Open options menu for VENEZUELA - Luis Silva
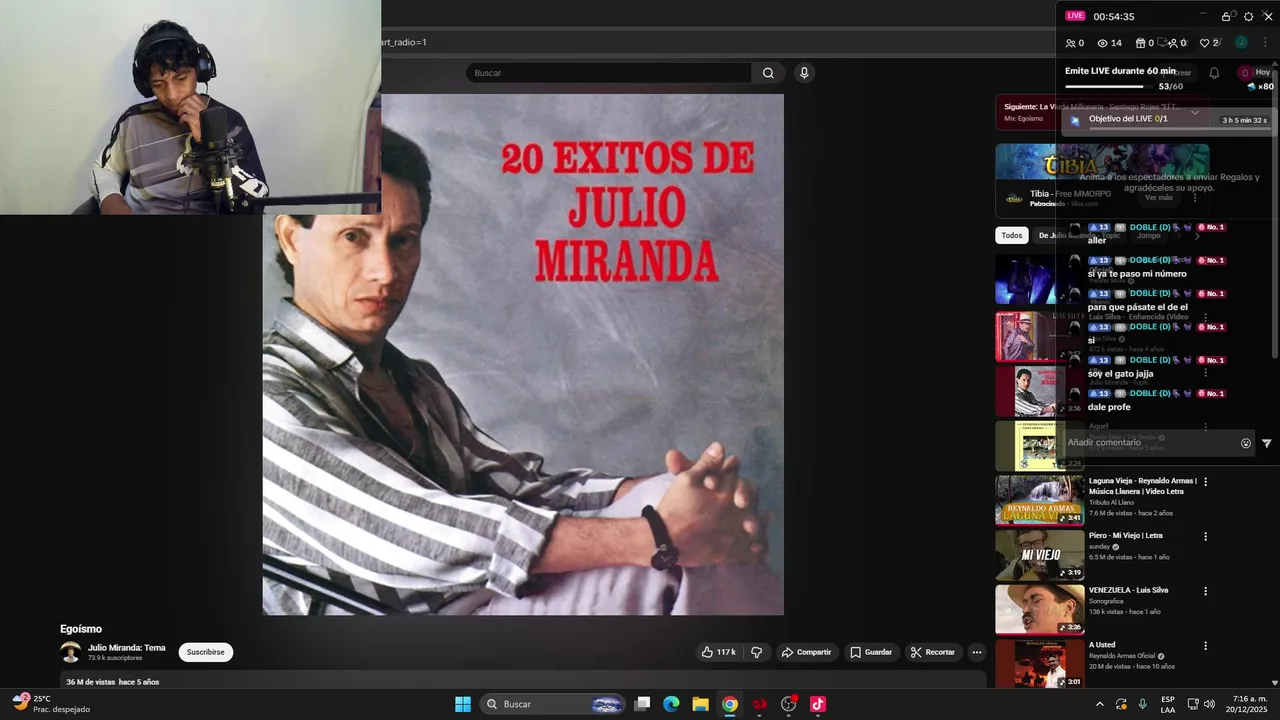 (x=1205, y=590)
